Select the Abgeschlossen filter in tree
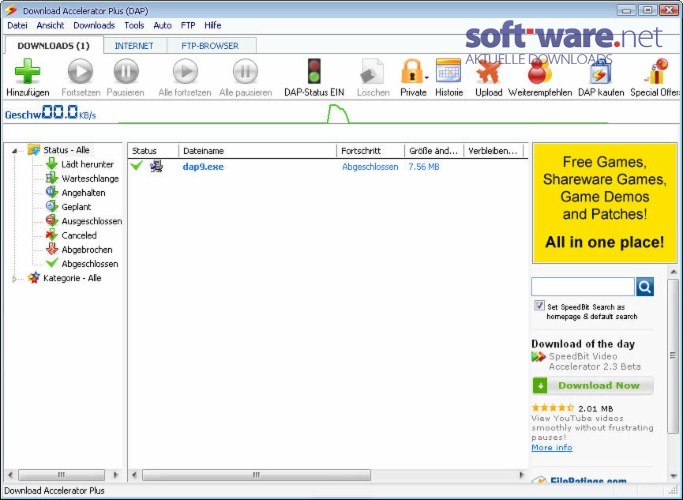 point(89,264)
